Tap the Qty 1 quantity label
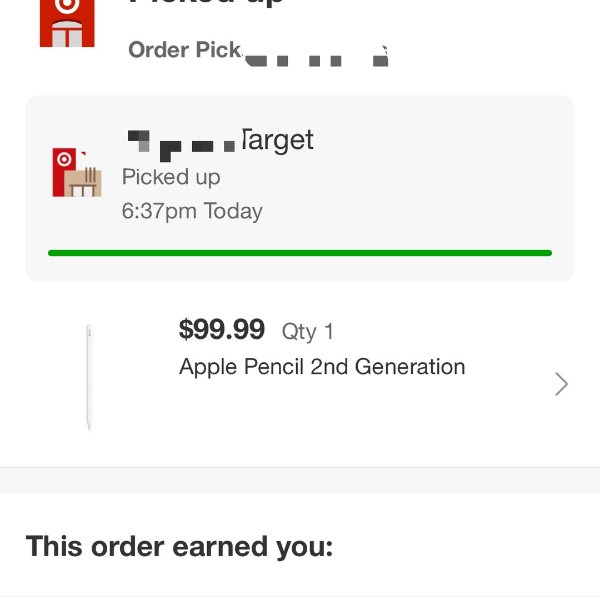The width and height of the screenshot is (600, 600). pyautogui.click(x=307, y=331)
